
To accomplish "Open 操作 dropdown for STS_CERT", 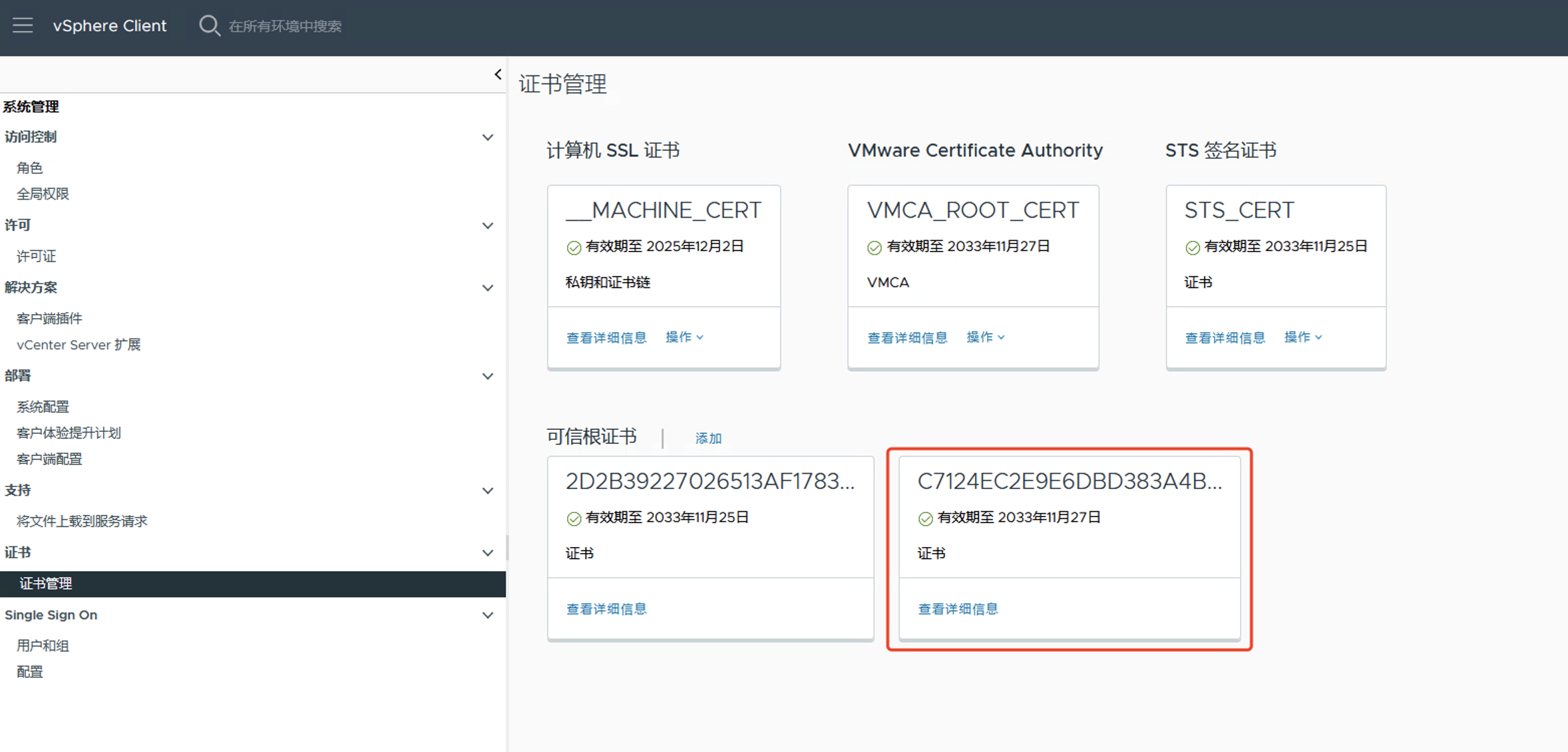I will (1303, 337).
